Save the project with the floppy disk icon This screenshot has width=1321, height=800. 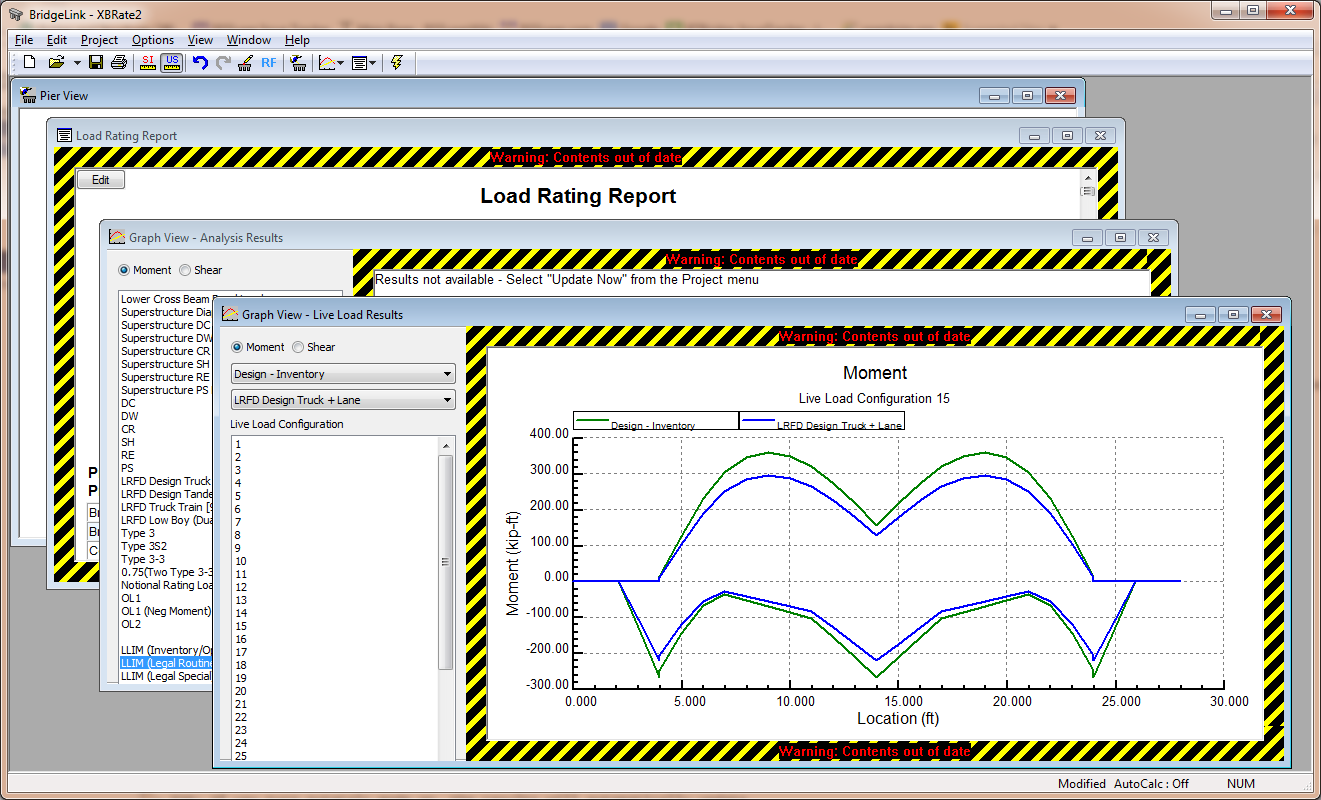(x=96, y=63)
